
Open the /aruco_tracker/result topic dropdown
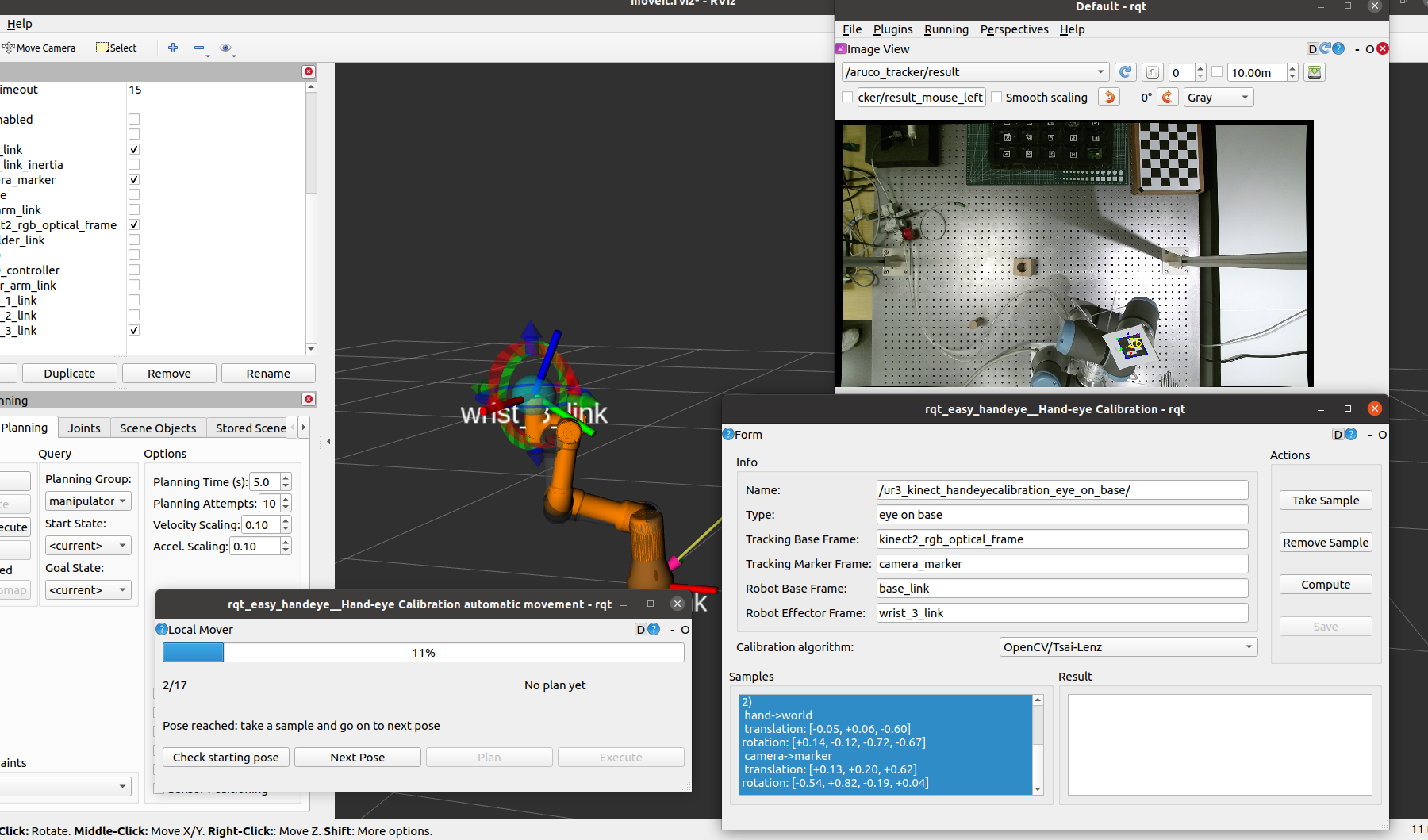point(975,72)
